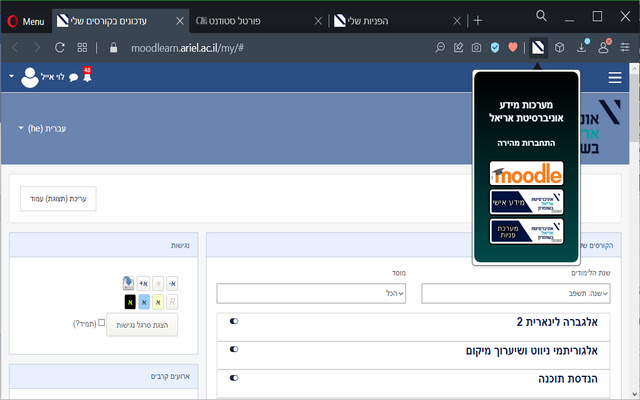
Task: Decrease font size with א- button
Action: (172, 283)
